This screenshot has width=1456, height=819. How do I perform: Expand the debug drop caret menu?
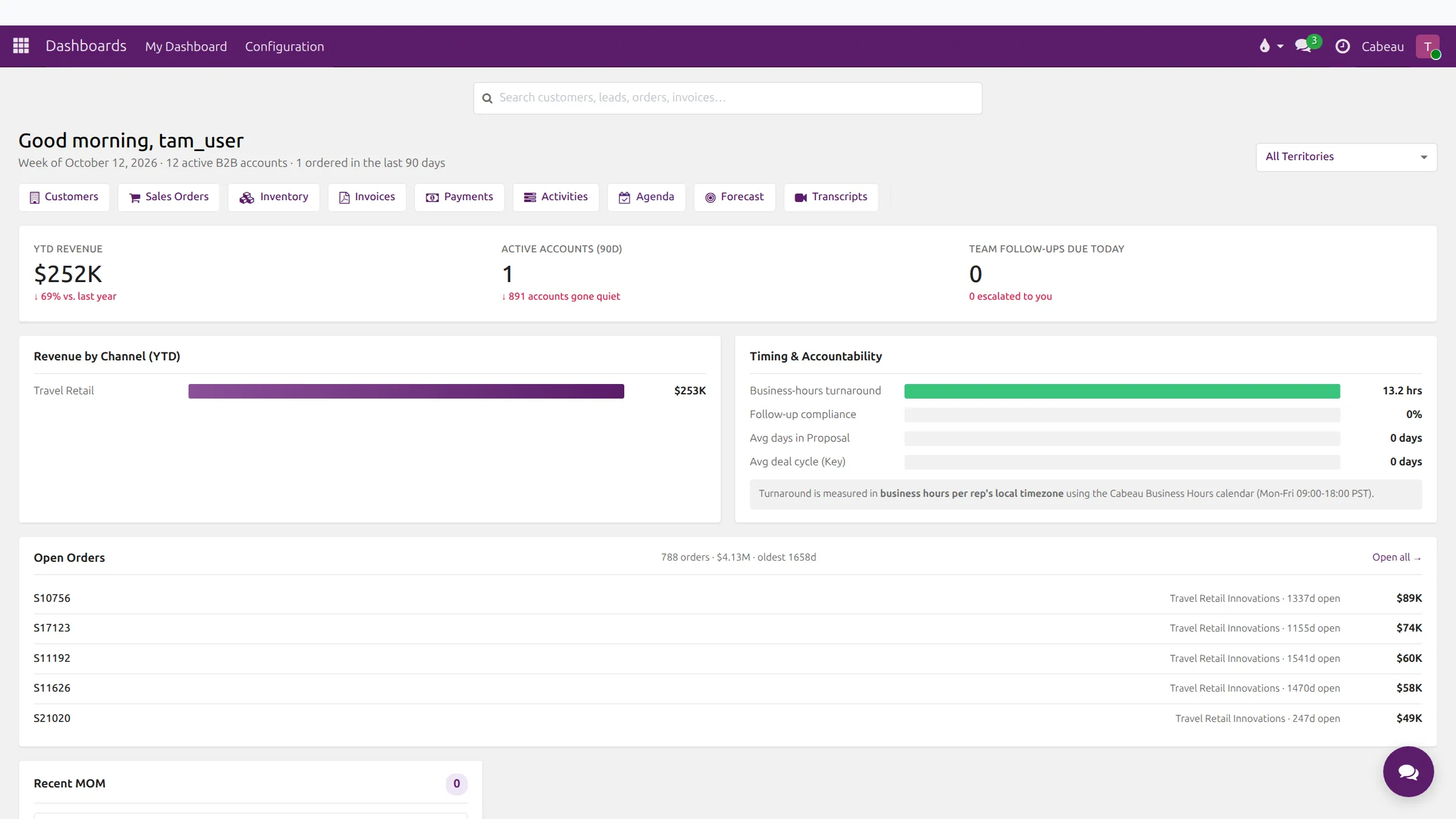(x=1280, y=47)
